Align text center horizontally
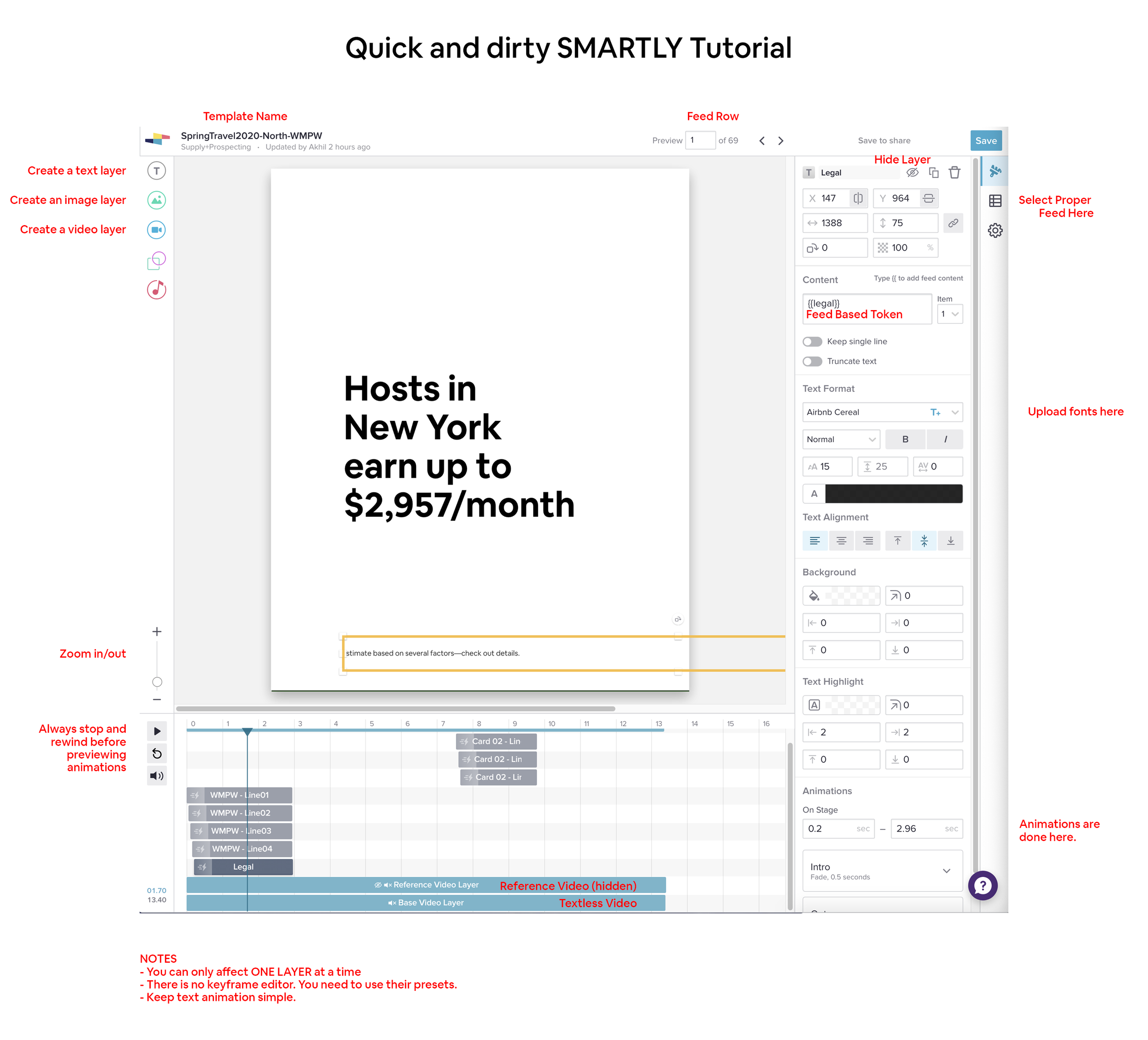Screen dimensions: 1148x1040 [842, 541]
